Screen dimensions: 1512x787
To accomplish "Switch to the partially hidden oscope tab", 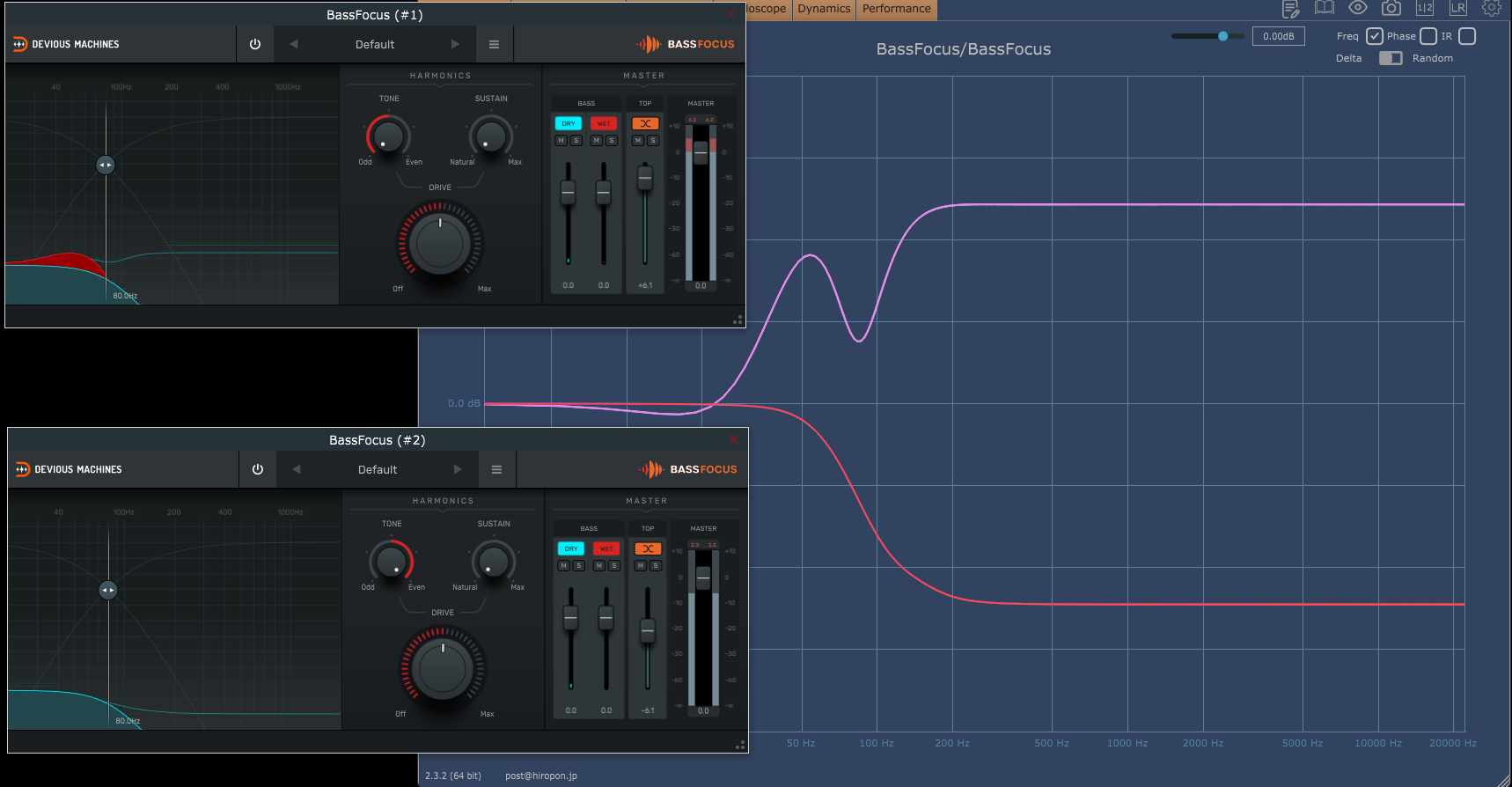I will tap(767, 9).
